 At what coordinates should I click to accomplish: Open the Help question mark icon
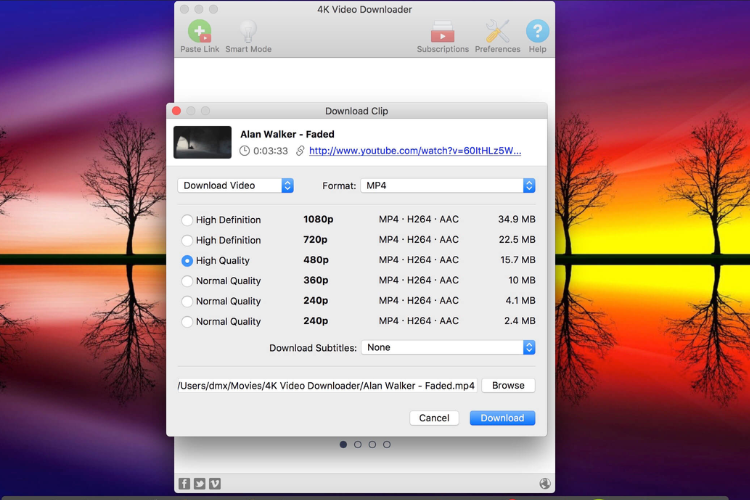tap(537, 32)
